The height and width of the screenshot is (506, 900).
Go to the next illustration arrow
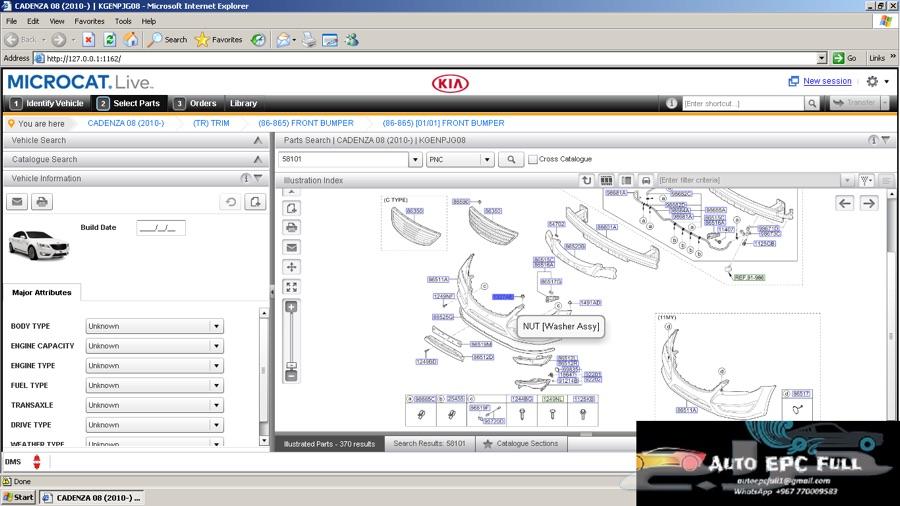coord(869,203)
